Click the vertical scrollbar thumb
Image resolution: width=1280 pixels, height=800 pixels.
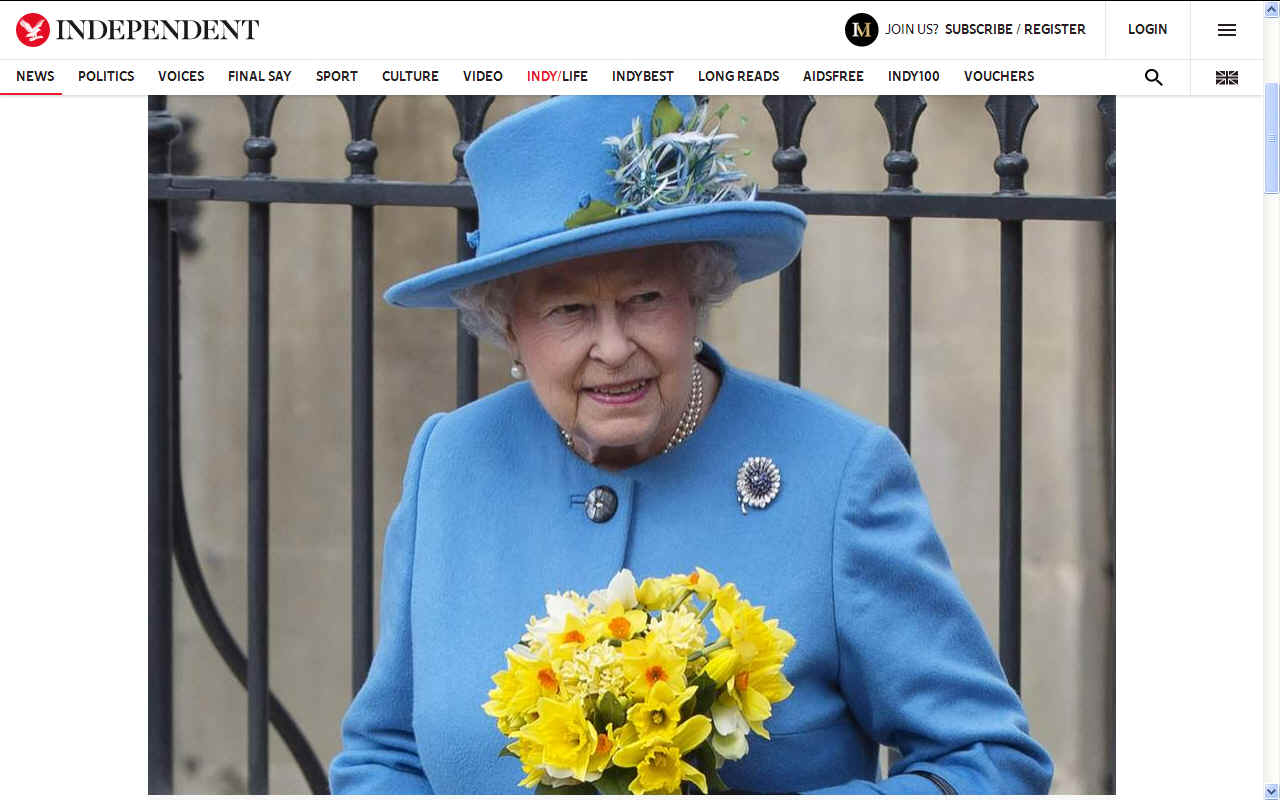pos(1272,138)
